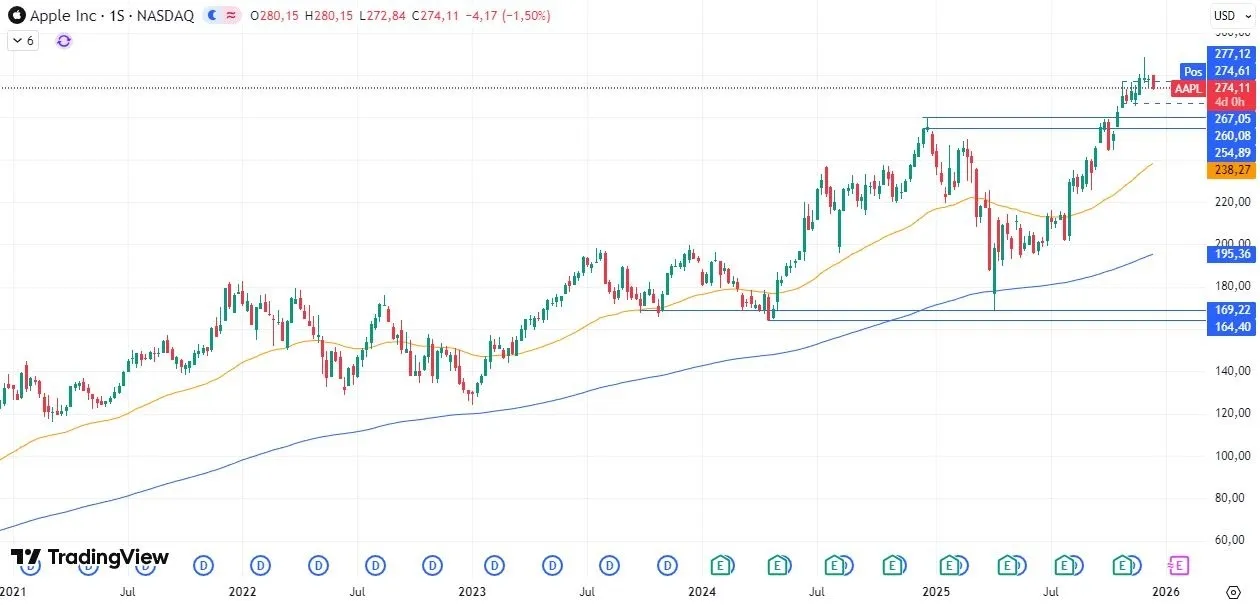Collapse the indicators list using the chevron next to 6

(x=18, y=41)
